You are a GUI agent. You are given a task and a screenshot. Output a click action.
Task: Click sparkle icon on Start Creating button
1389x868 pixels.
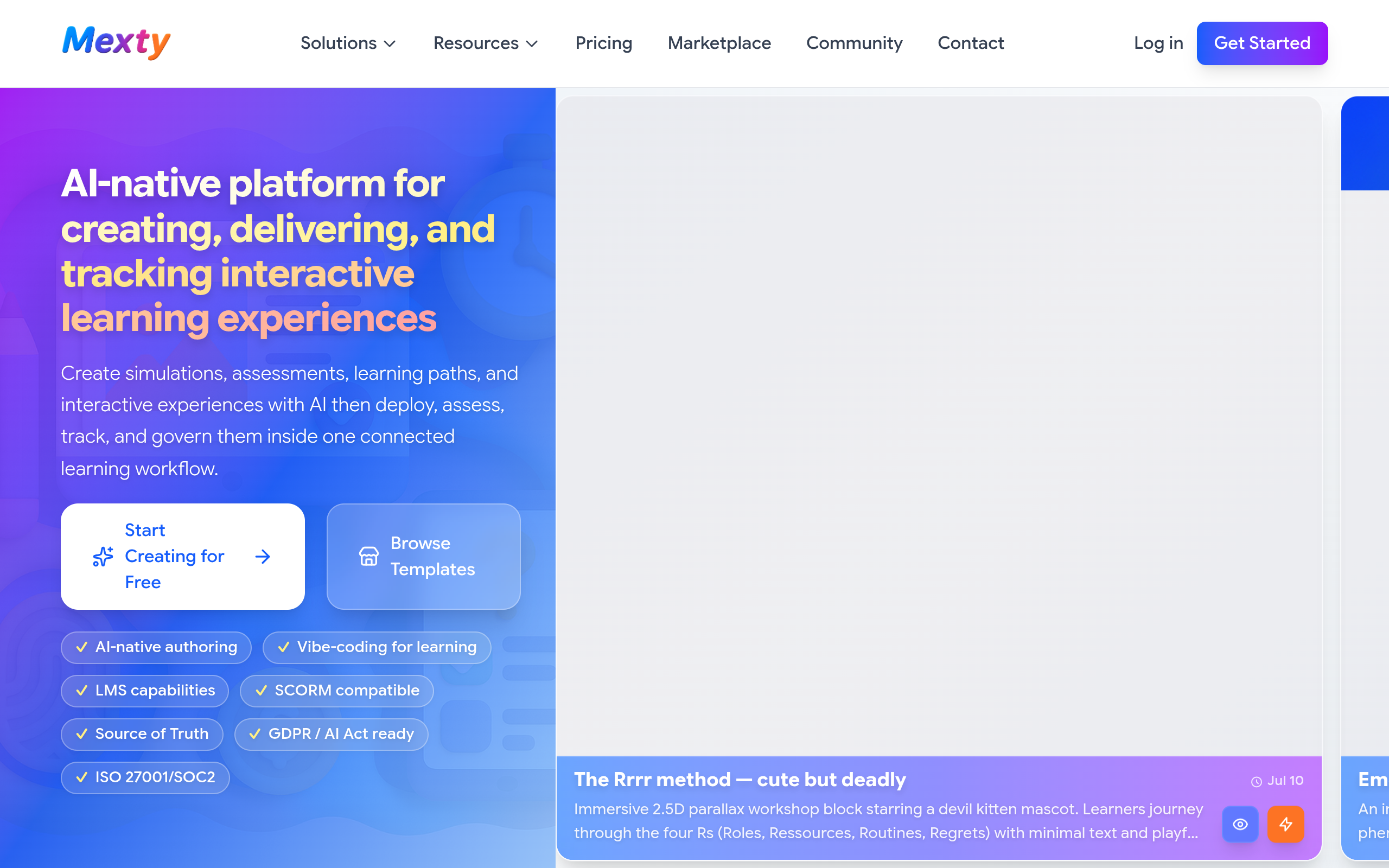click(x=103, y=556)
